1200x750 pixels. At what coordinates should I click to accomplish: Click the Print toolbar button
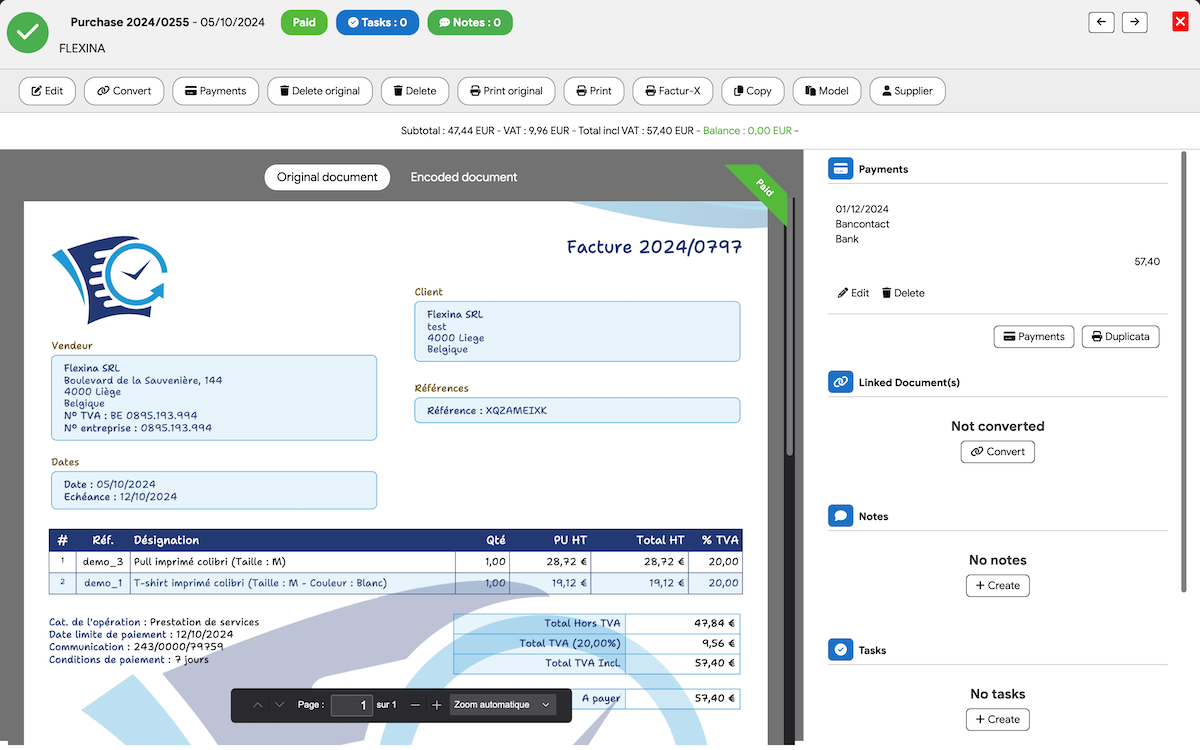(x=594, y=91)
